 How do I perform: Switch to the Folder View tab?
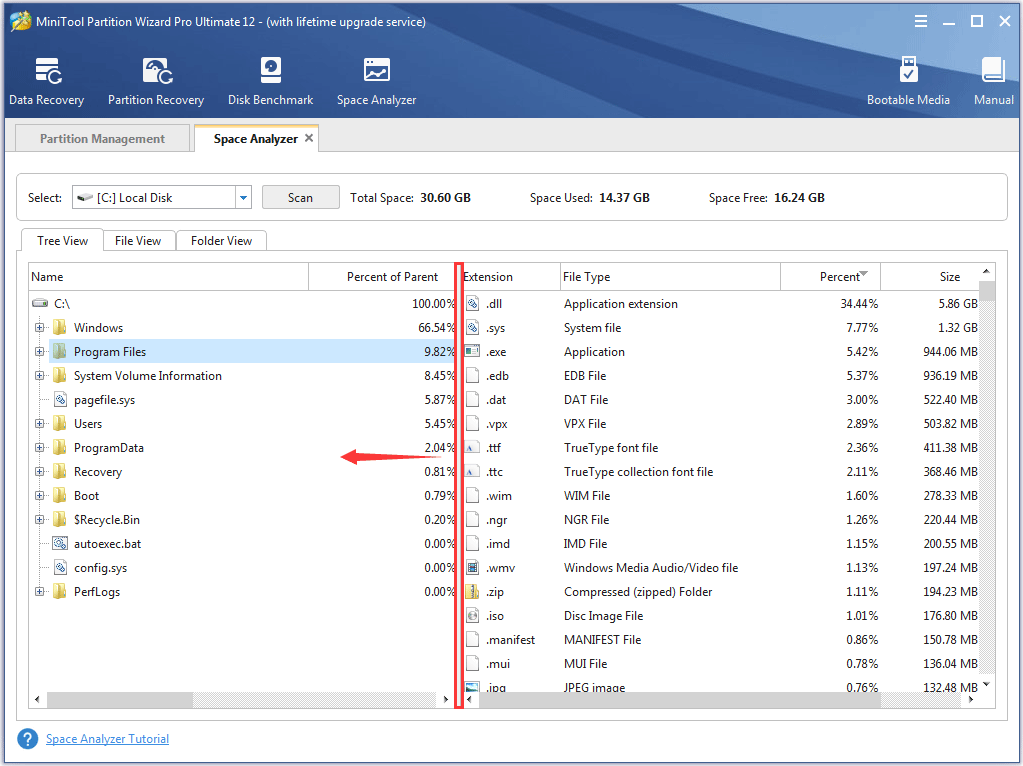pos(220,240)
